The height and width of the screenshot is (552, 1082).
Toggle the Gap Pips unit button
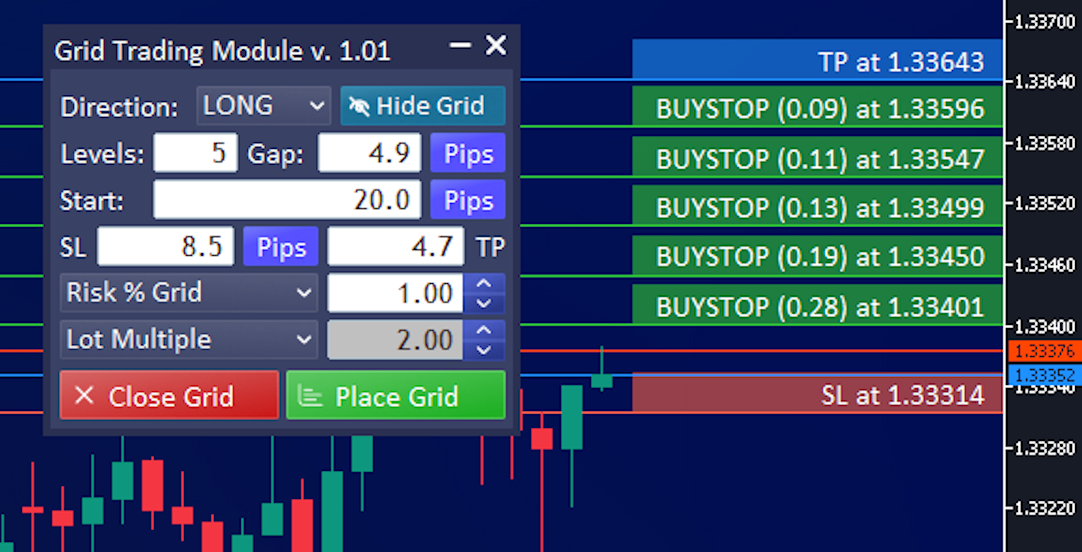coord(468,154)
